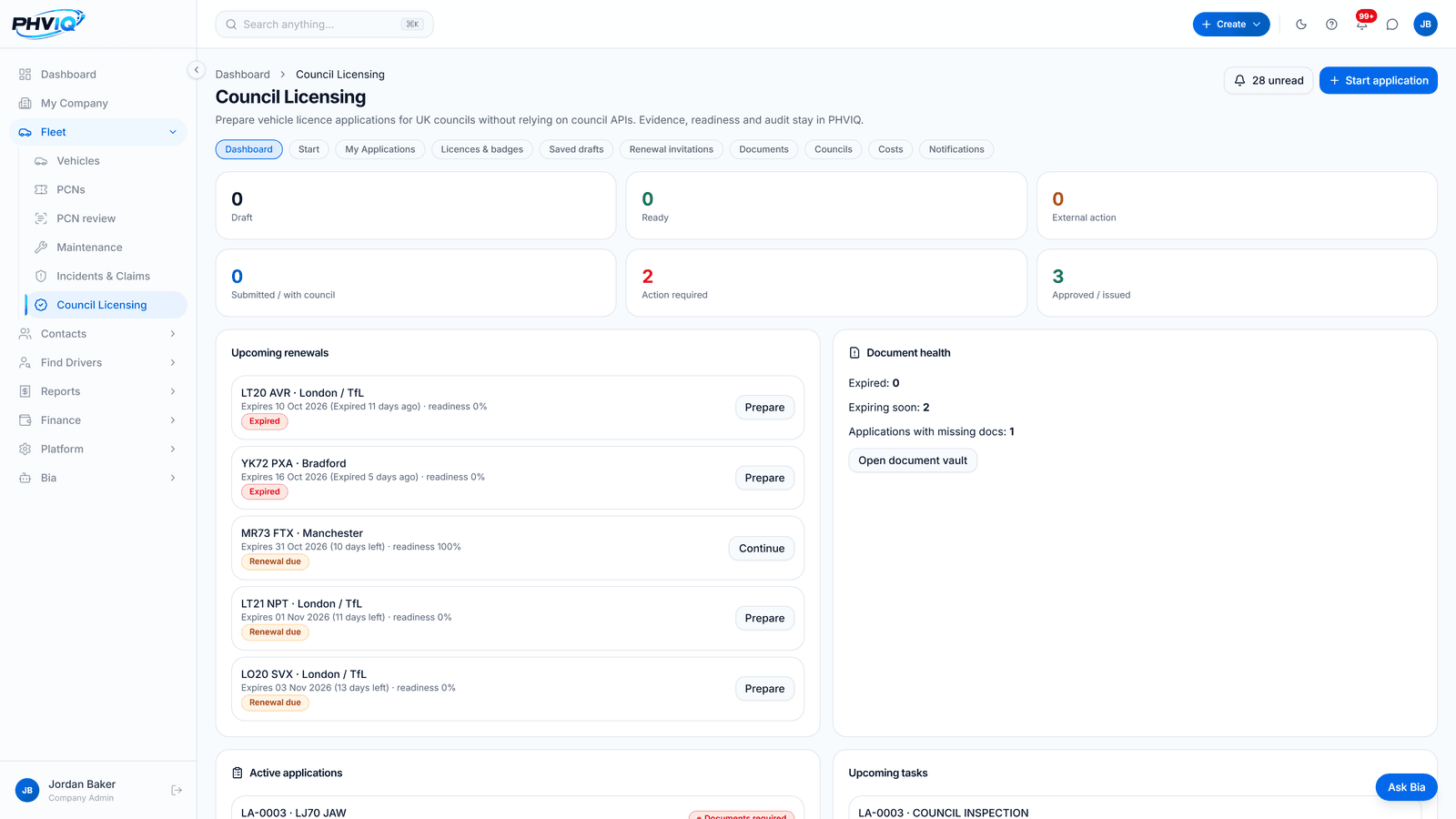The width and height of the screenshot is (1456, 819).
Task: Open Incidents & Claims under Fleet
Action: click(x=106, y=277)
